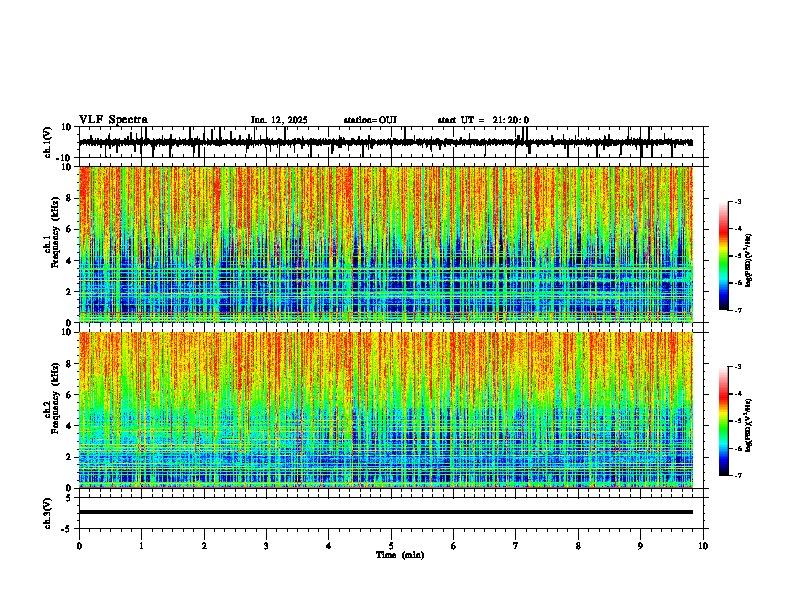Image resolution: width=792 pixels, height=612 pixels.
Task: Click the ch.2 spectrogram color scale bar
Action: point(723,421)
